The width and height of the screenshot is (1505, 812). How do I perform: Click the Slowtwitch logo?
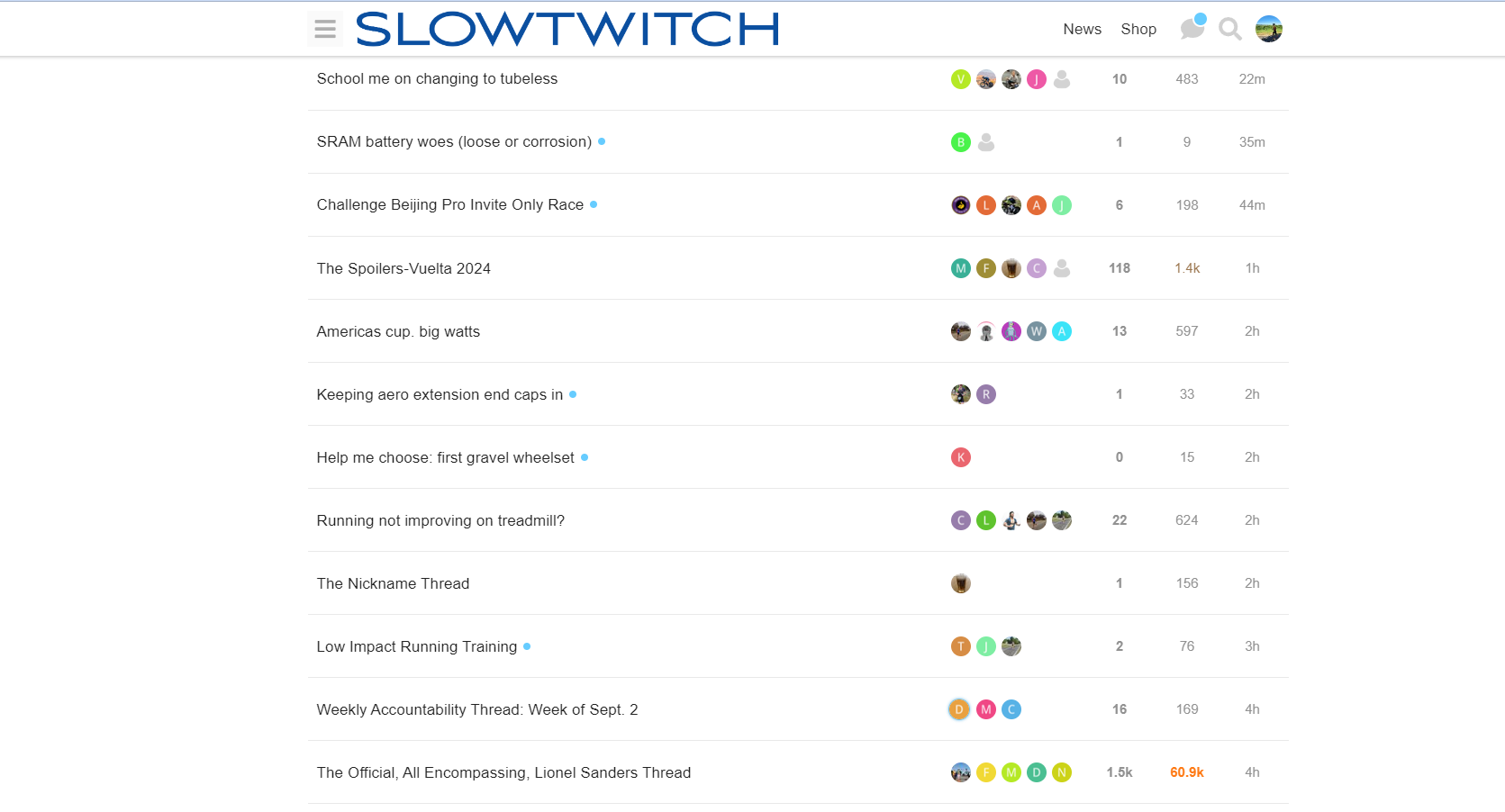pyautogui.click(x=567, y=29)
